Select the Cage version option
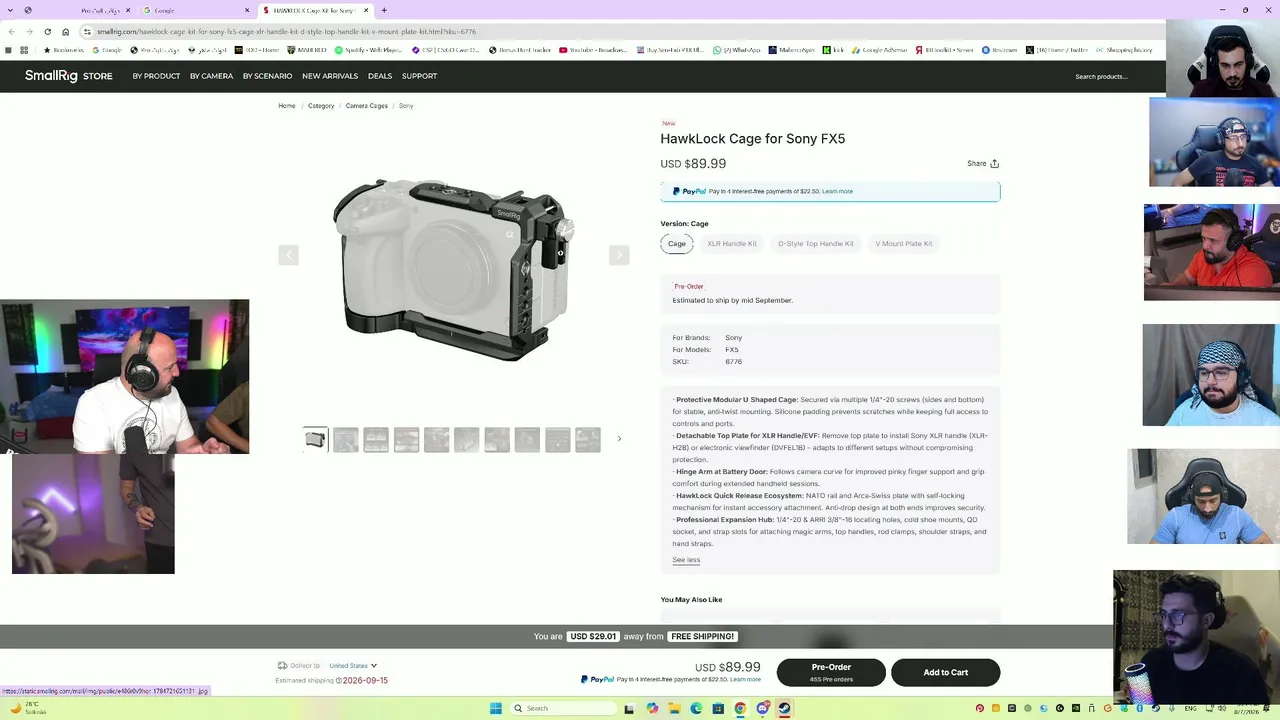The width and height of the screenshot is (1280, 720). 677,244
